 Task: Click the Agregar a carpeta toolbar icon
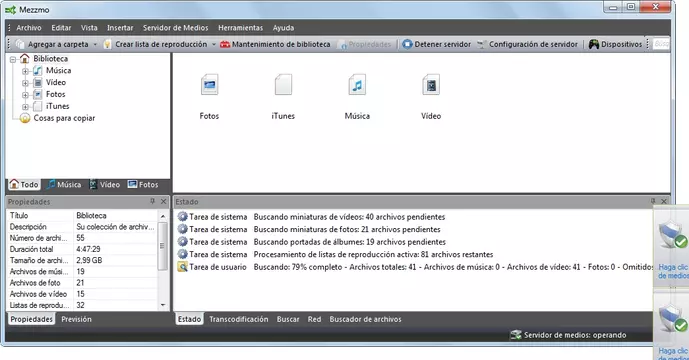(20, 44)
